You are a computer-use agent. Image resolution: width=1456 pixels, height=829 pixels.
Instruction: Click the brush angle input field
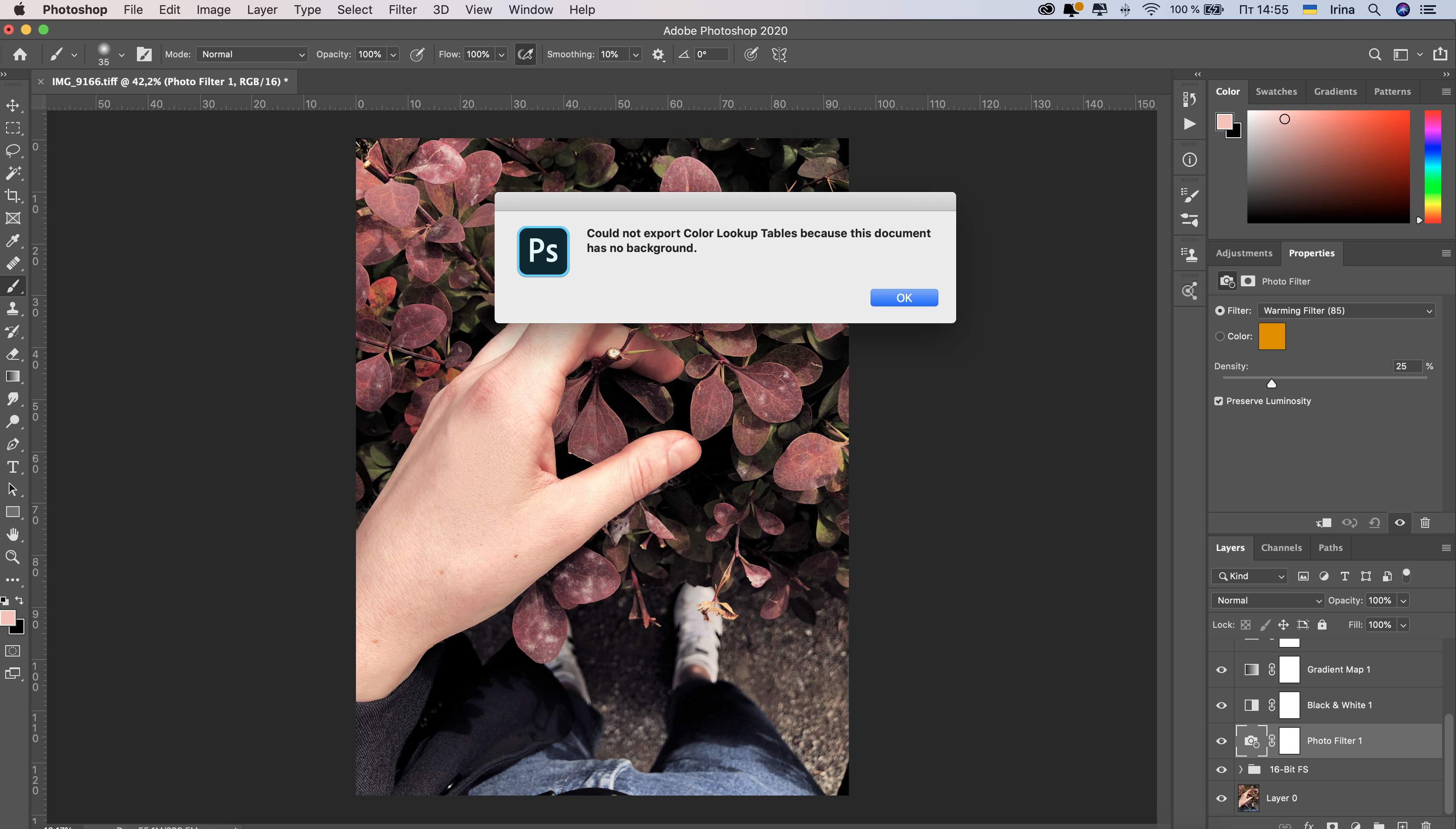click(x=711, y=54)
